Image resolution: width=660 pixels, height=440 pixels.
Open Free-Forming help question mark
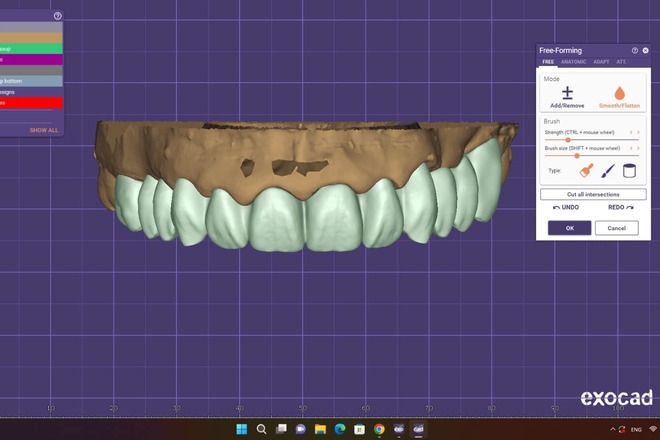point(634,50)
